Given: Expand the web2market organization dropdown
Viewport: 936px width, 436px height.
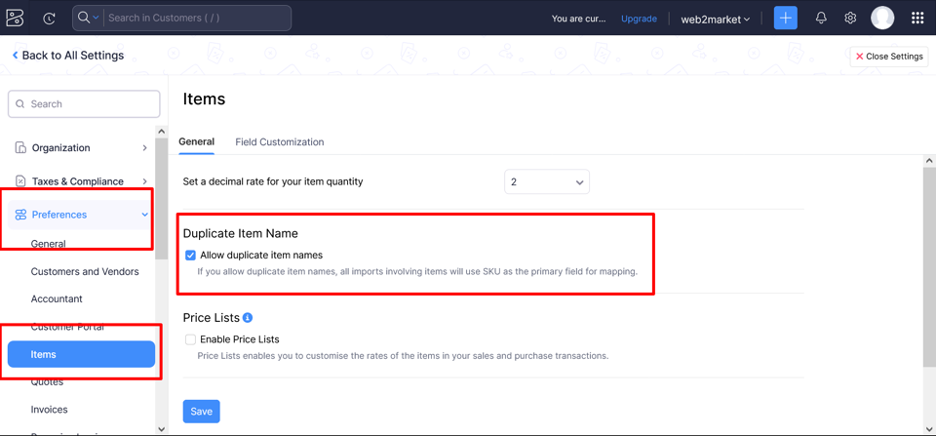Looking at the screenshot, I should [716, 19].
